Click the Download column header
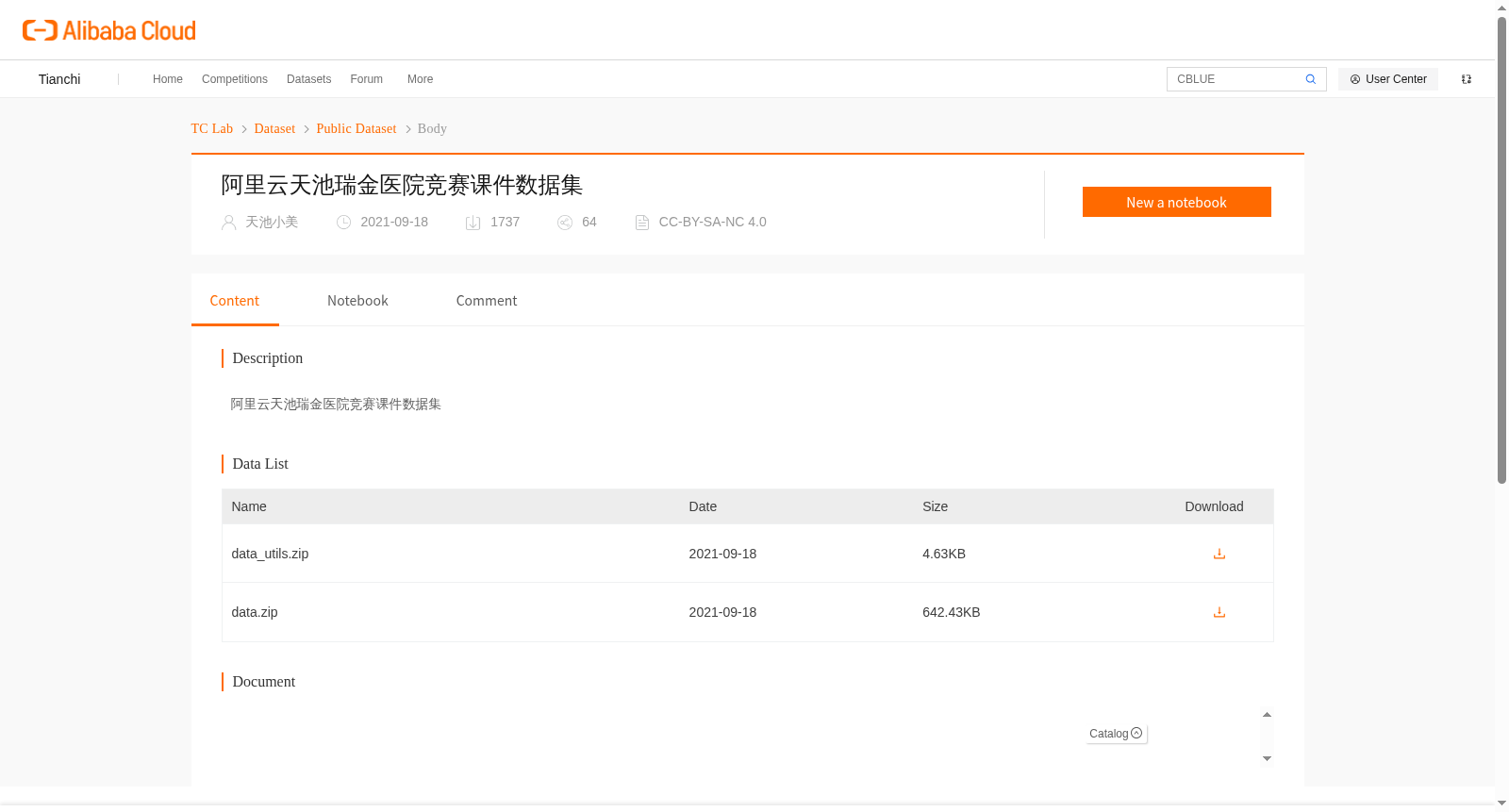The width and height of the screenshot is (1509, 812). [x=1214, y=506]
